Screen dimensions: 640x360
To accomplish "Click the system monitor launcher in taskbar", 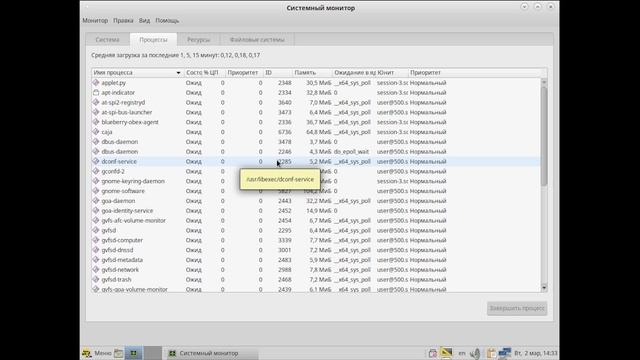I will click(133, 353).
